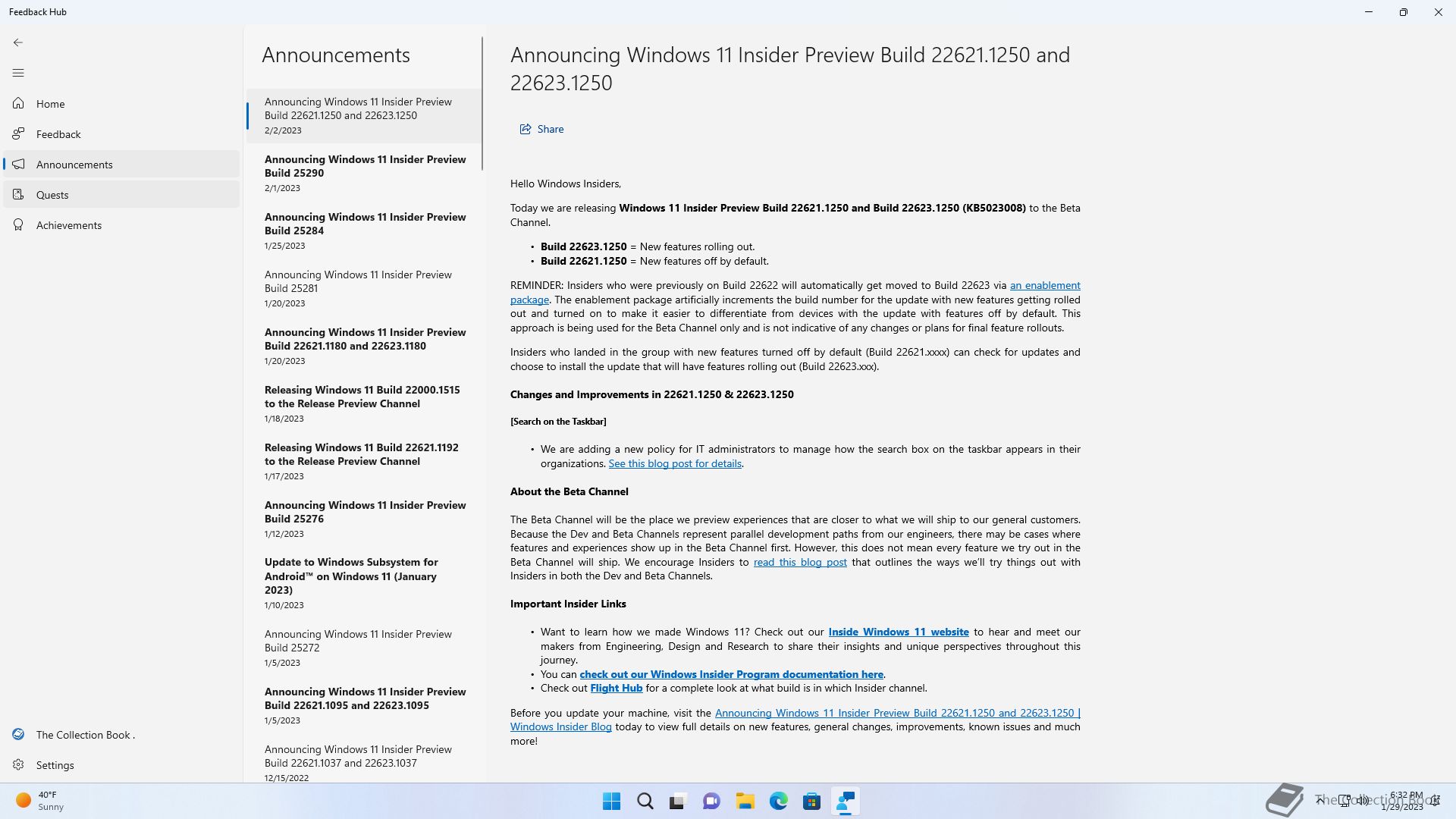Viewport: 1456px width, 819px height.
Task: Open Microsoft Store on taskbar
Action: tap(811, 802)
